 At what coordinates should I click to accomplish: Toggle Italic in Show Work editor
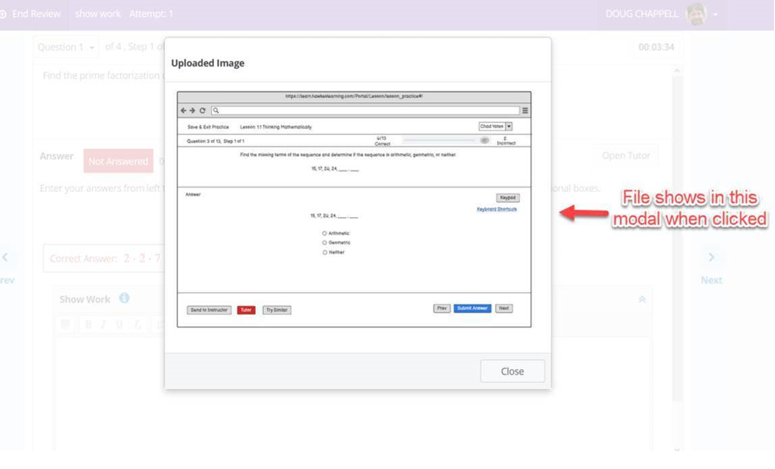tap(103, 324)
